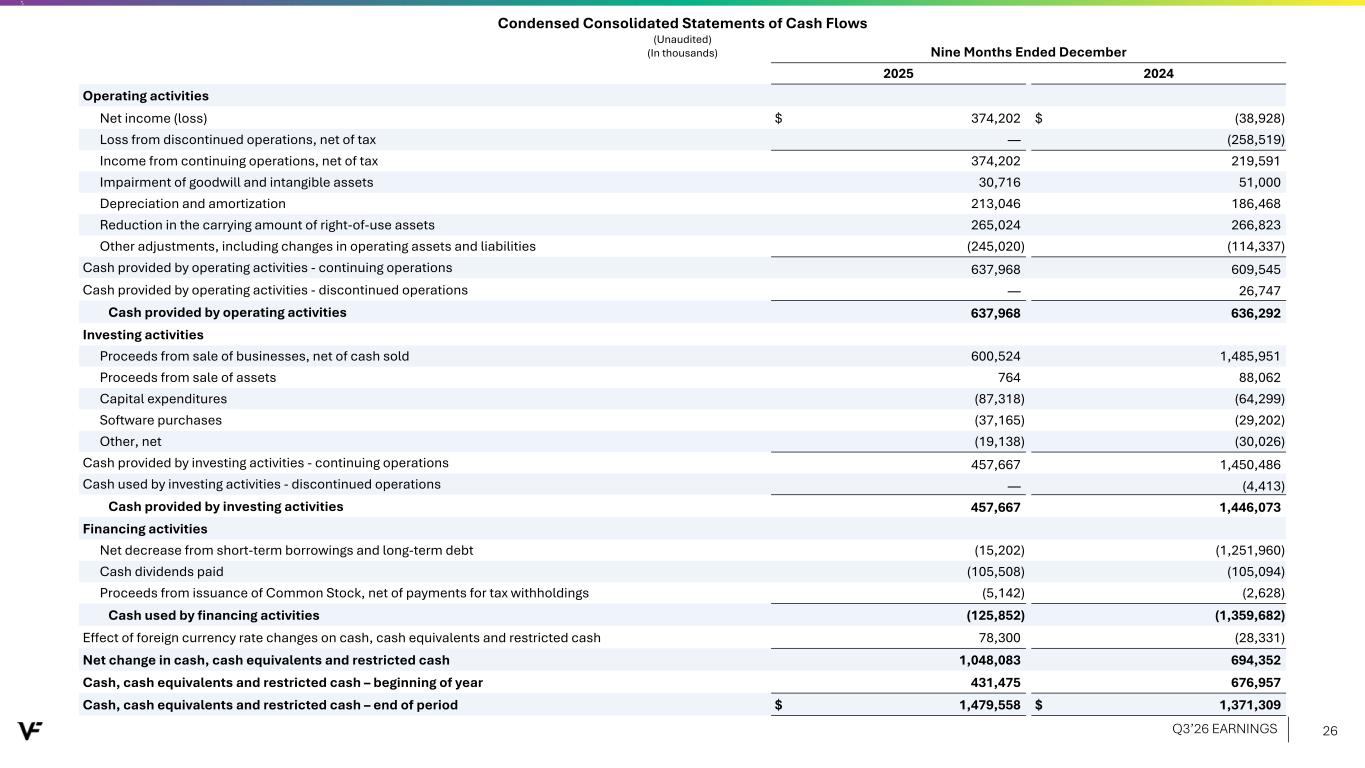Click the Condensed Consolidated Statements of Cash Flows title

pos(682,23)
